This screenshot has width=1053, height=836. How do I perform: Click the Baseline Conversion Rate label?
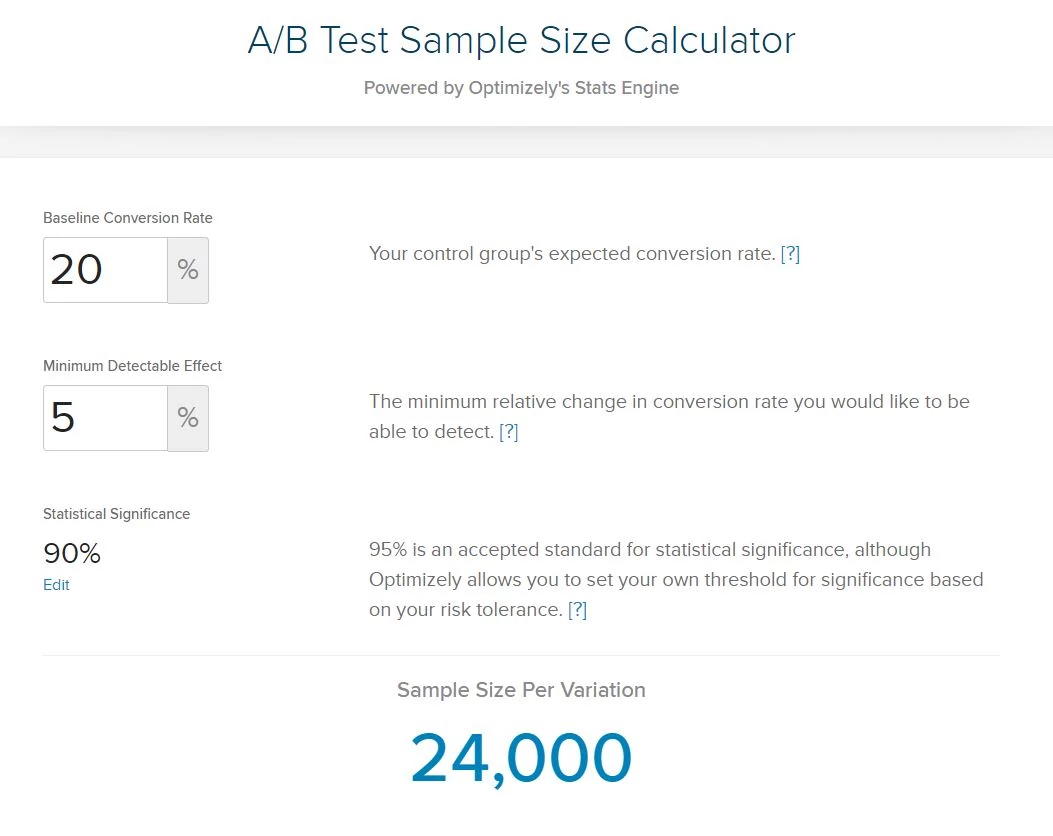(127, 218)
